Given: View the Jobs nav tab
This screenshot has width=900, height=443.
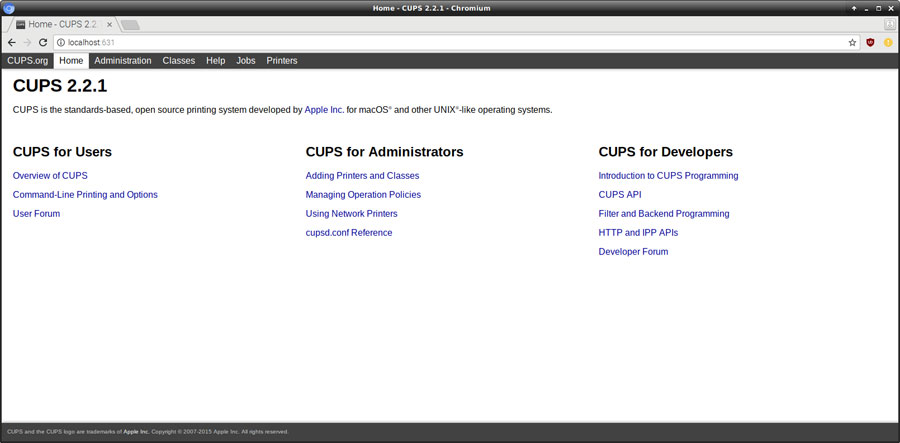Looking at the screenshot, I should click(246, 61).
